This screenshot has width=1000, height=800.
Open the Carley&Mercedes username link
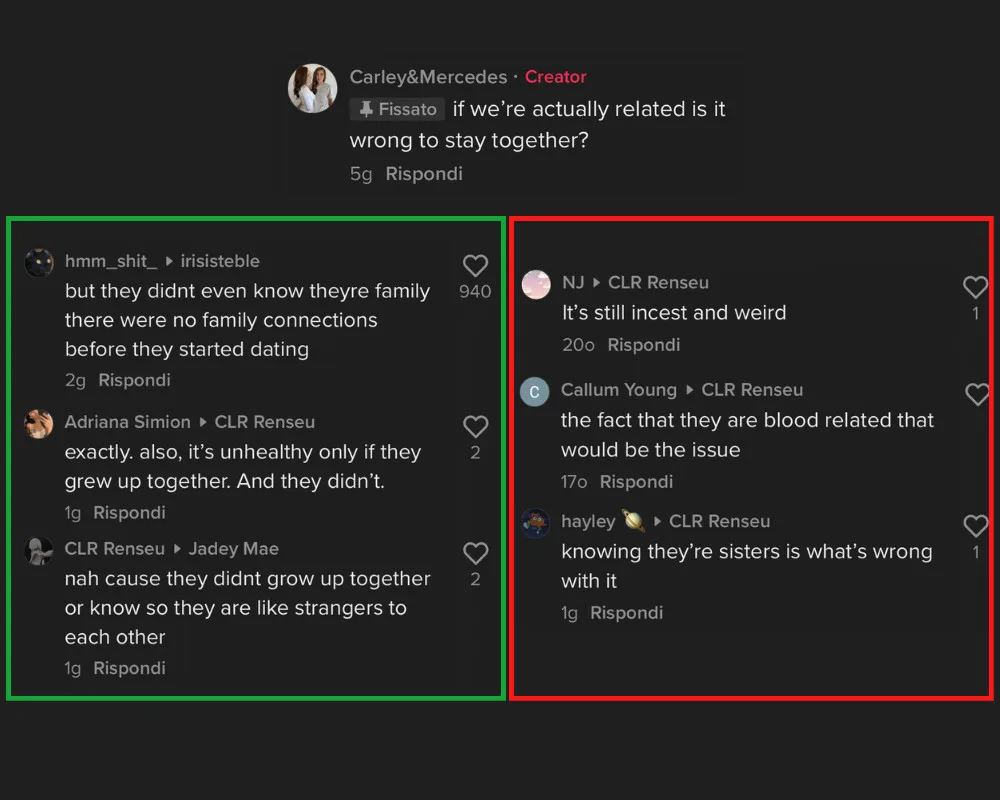tap(428, 77)
